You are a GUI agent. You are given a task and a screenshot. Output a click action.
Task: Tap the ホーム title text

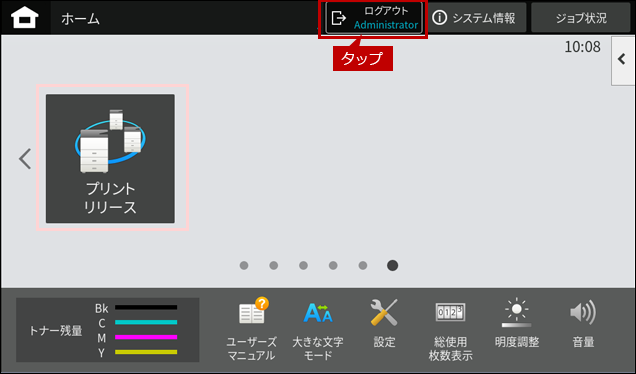80,19
